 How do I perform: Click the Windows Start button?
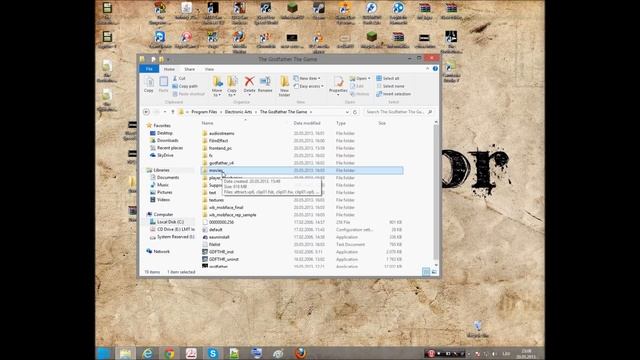[104, 353]
